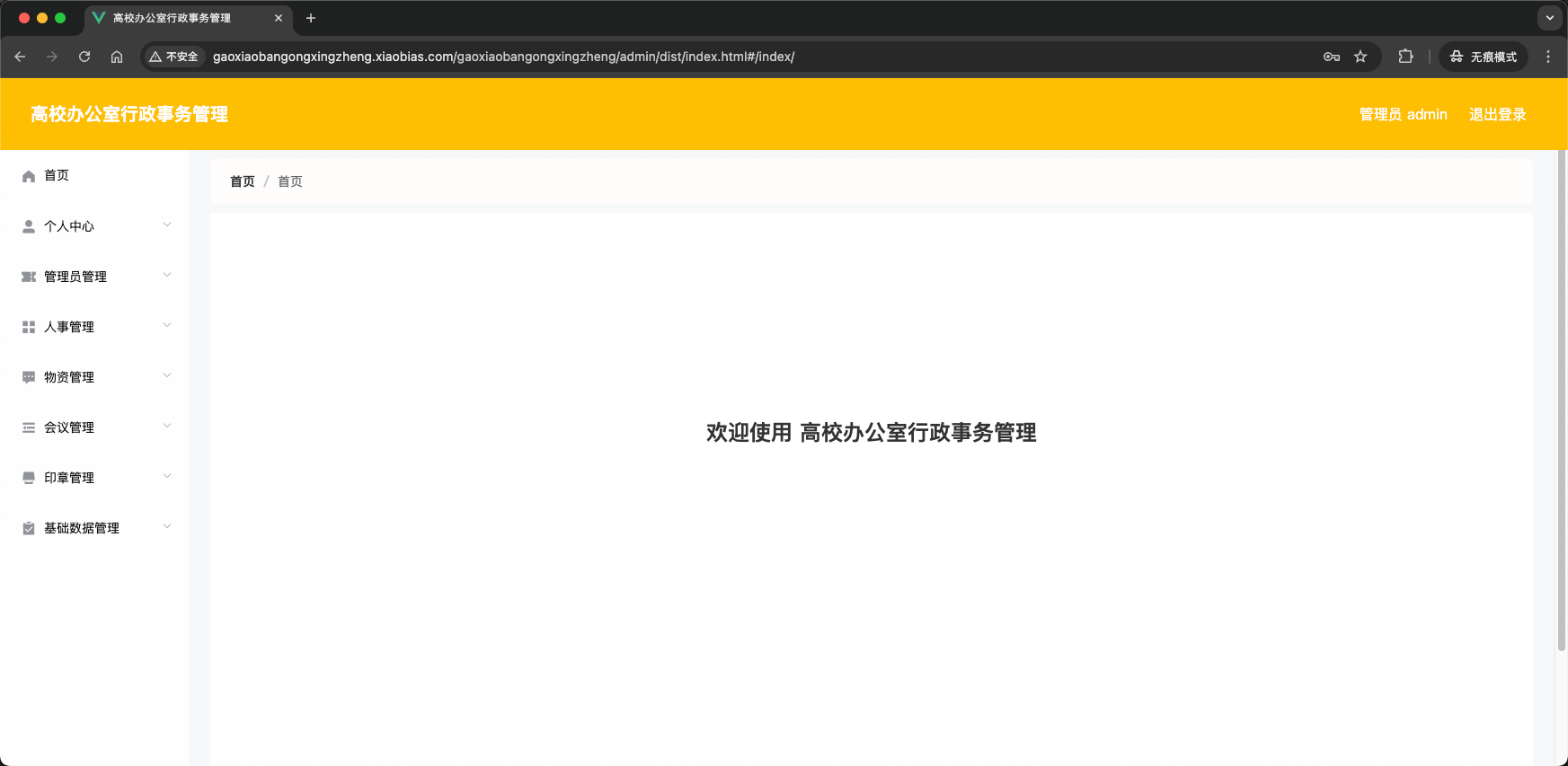Click the page vertical scrollbar
This screenshot has height=766, width=1568.
tap(1562, 400)
